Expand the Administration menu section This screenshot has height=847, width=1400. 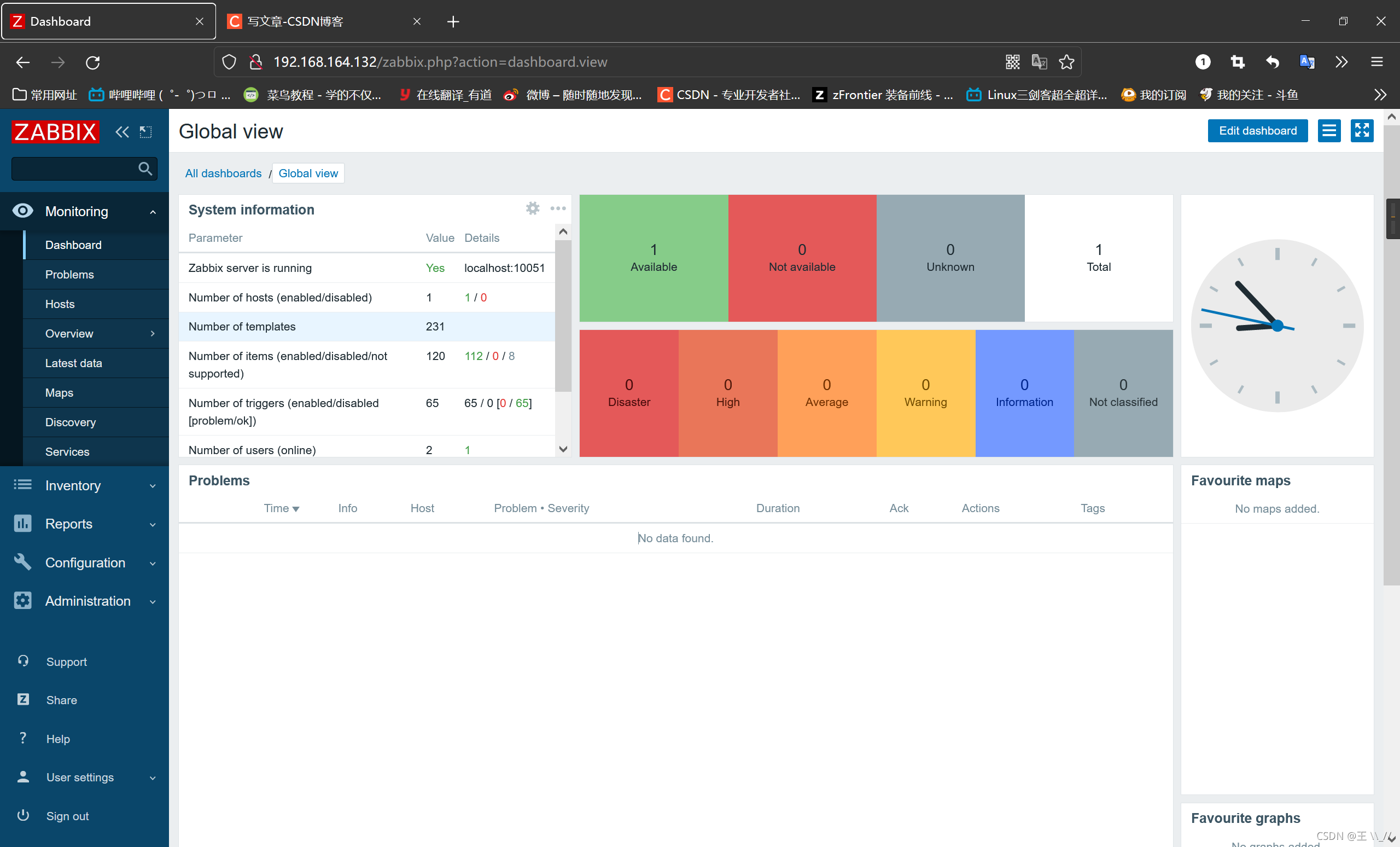click(x=87, y=601)
